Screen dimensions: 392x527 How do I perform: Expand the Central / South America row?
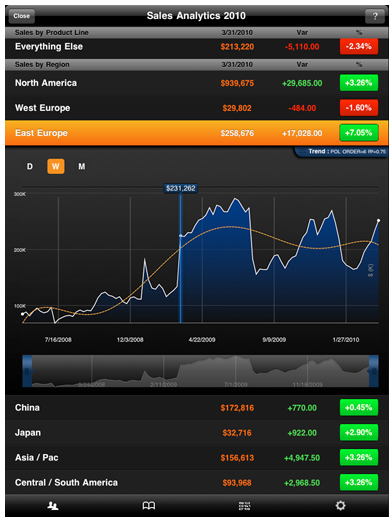197,482
